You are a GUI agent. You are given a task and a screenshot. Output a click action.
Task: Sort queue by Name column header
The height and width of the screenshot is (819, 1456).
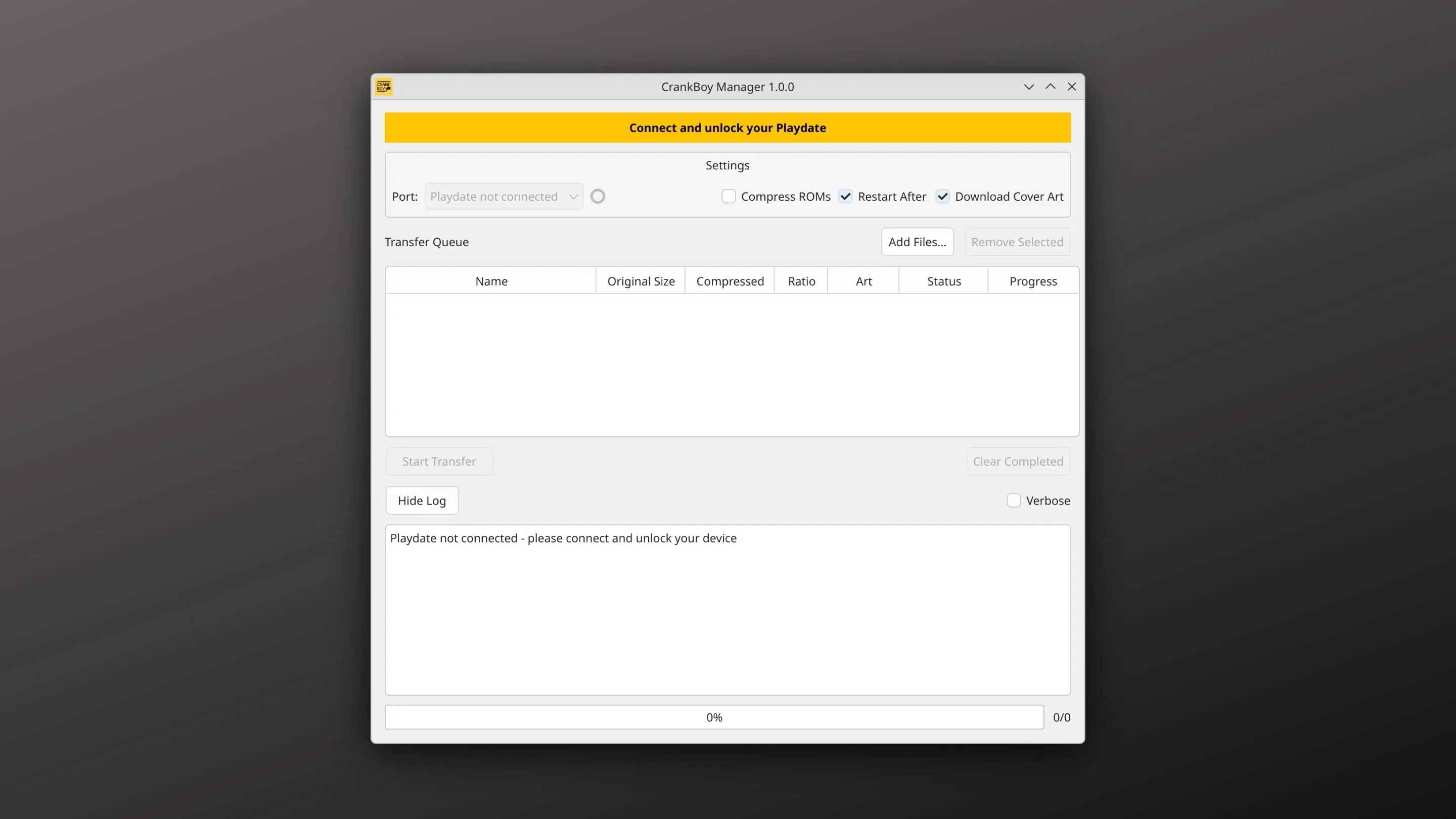point(490,281)
